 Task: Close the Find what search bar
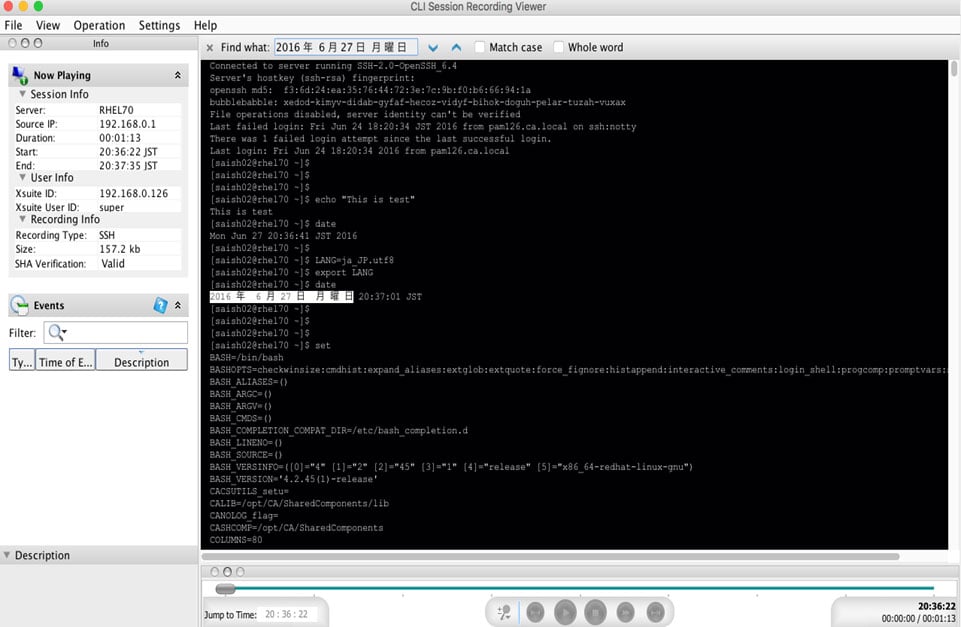[208, 46]
